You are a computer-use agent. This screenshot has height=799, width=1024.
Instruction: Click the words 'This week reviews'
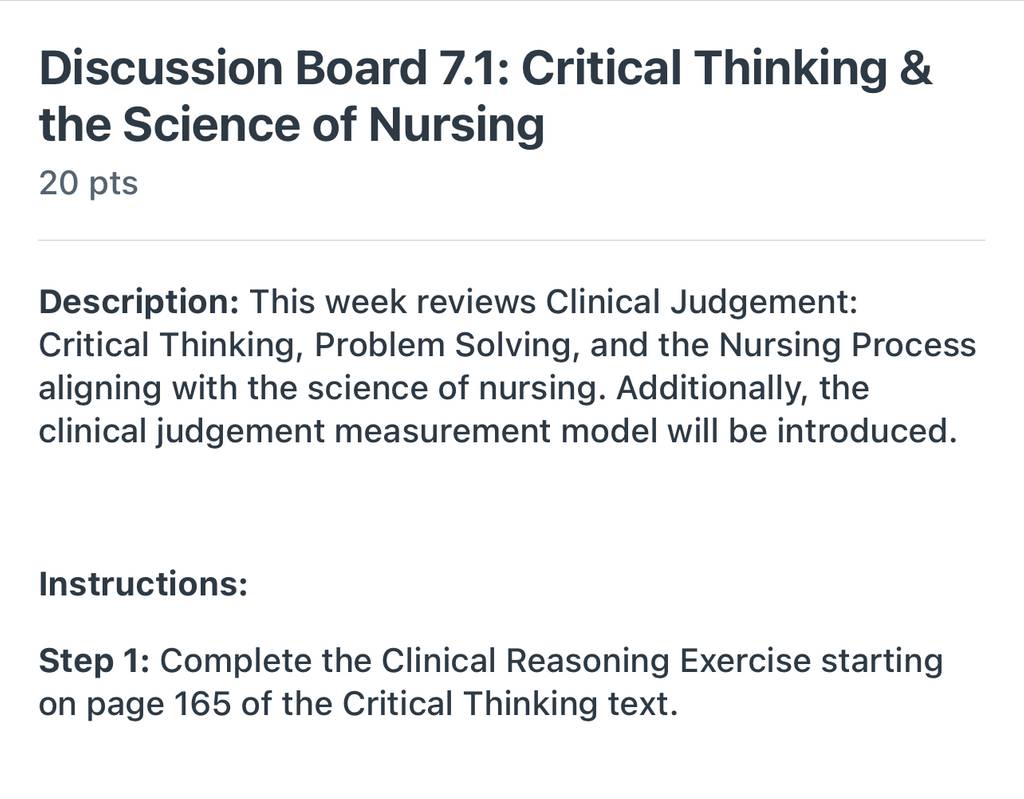click(393, 302)
